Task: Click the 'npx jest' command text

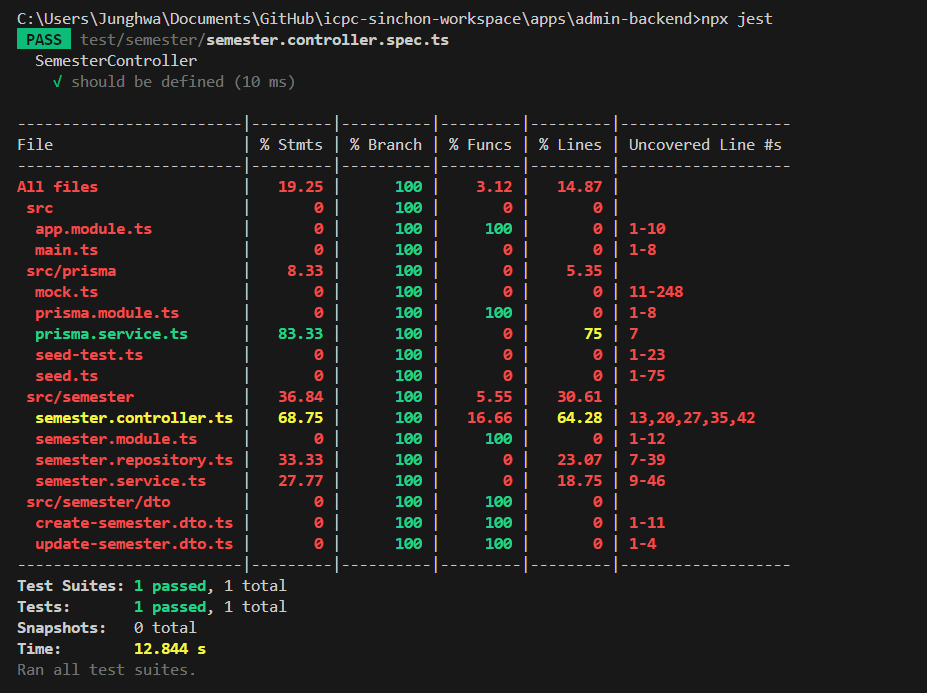Action: (737, 19)
